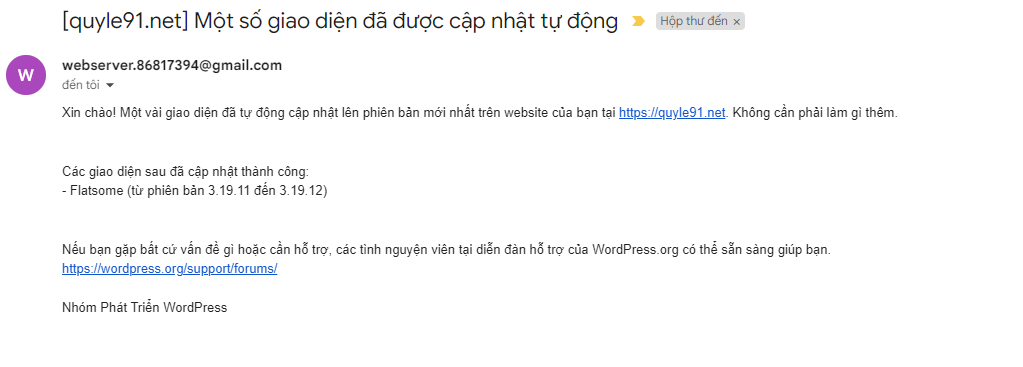Expand recipient details arrow next to đến tôi
The image size is (1023, 367).
point(110,85)
